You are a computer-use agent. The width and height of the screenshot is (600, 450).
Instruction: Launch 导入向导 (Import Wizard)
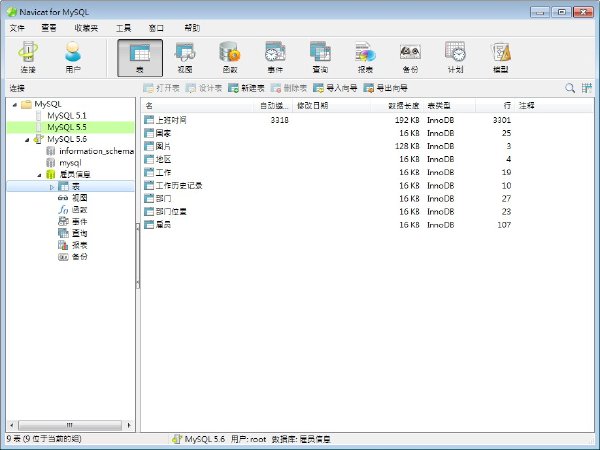335,88
